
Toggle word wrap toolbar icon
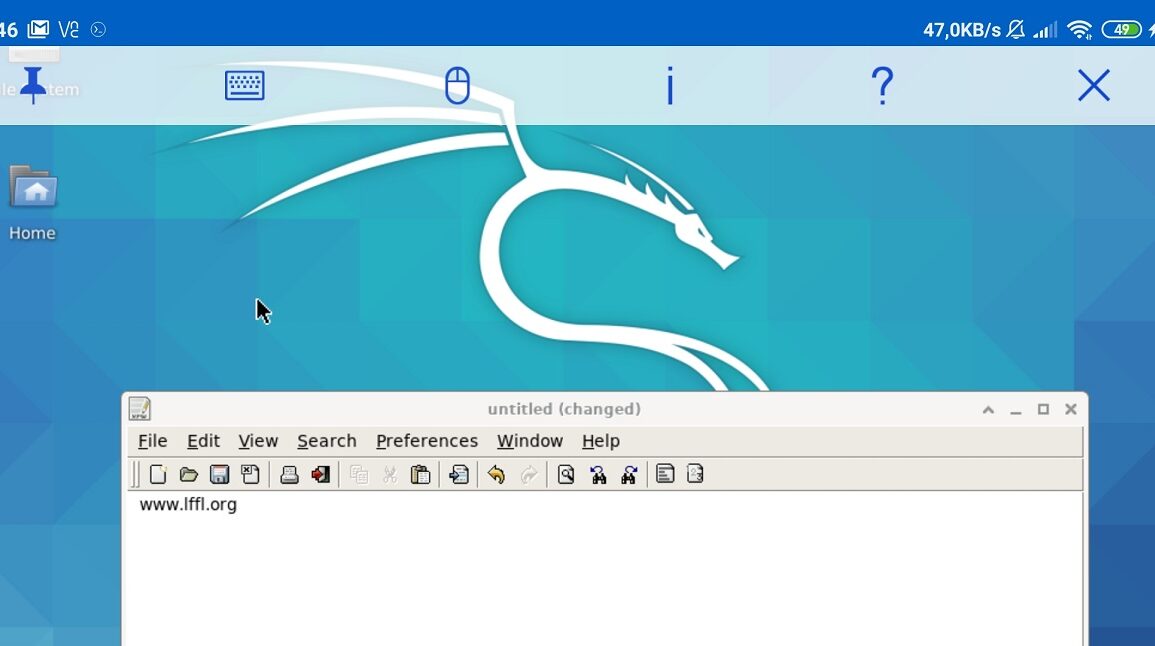(665, 474)
